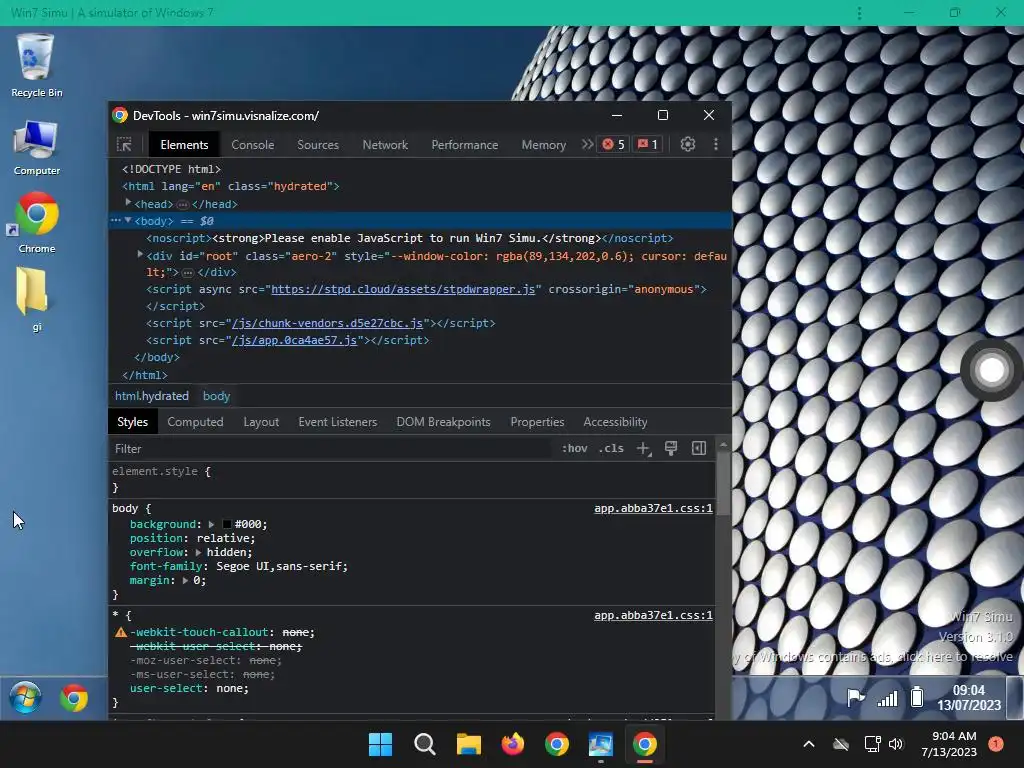Activate the inspect element picker icon
Image resolution: width=1024 pixels, height=768 pixels.
(124, 144)
